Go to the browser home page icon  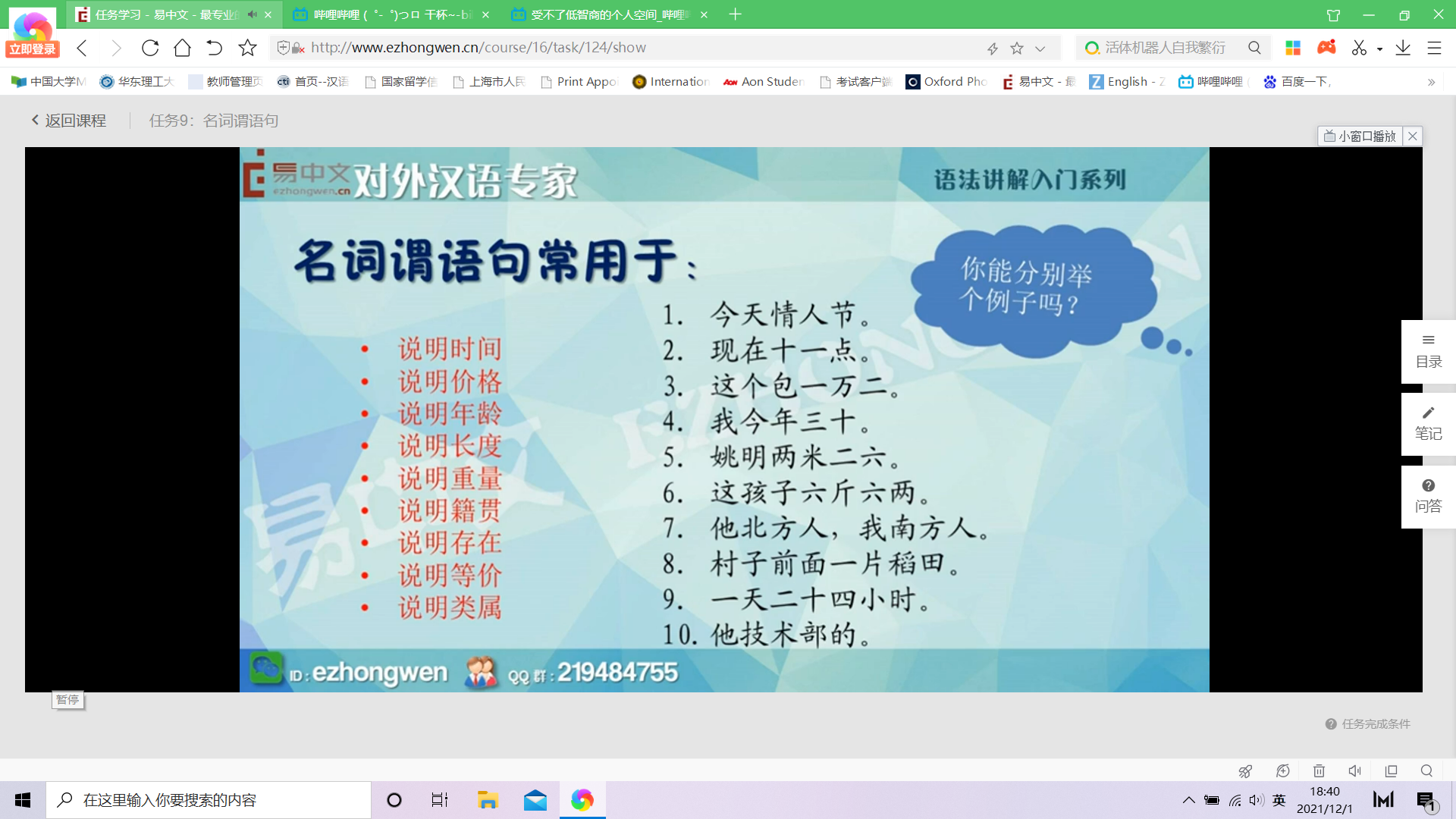pyautogui.click(x=182, y=48)
